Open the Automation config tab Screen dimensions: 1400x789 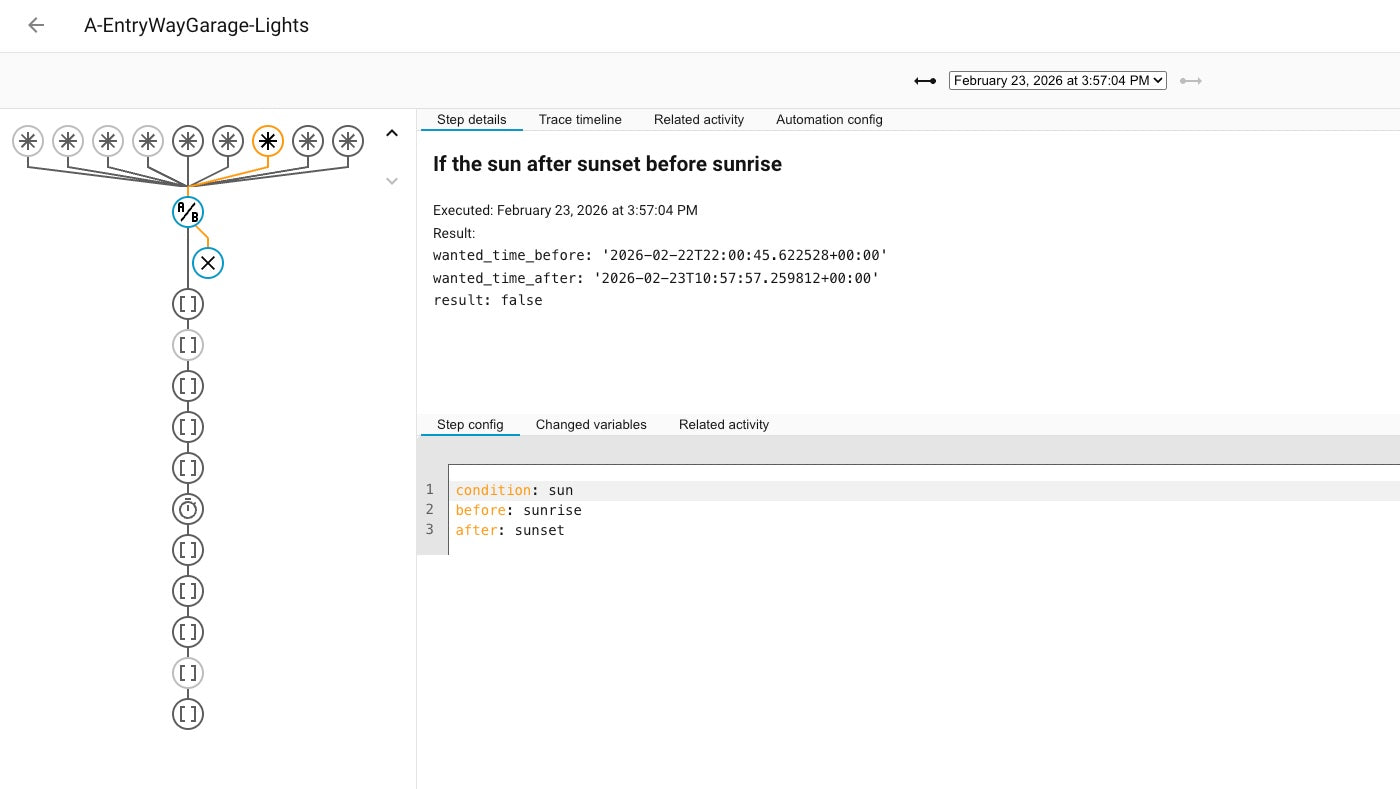pyautogui.click(x=829, y=120)
